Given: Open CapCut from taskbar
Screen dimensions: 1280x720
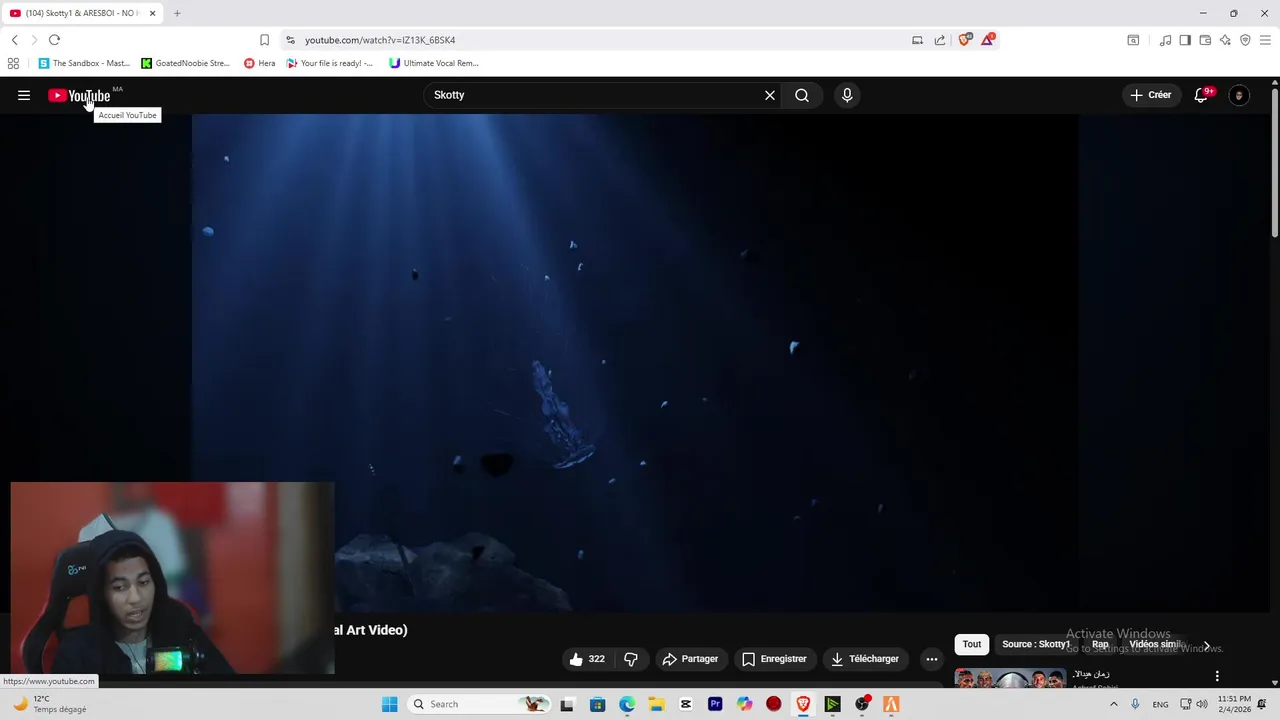Looking at the screenshot, I should (x=685, y=704).
